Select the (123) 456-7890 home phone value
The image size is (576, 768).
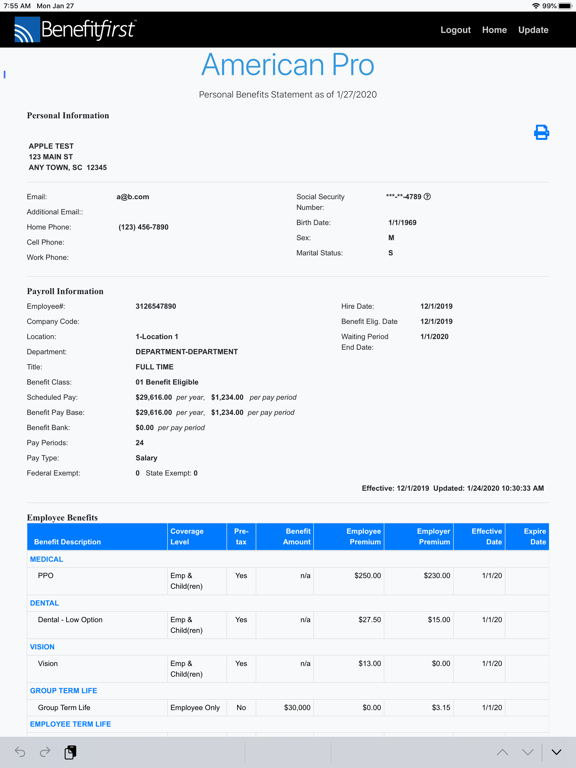144,227
